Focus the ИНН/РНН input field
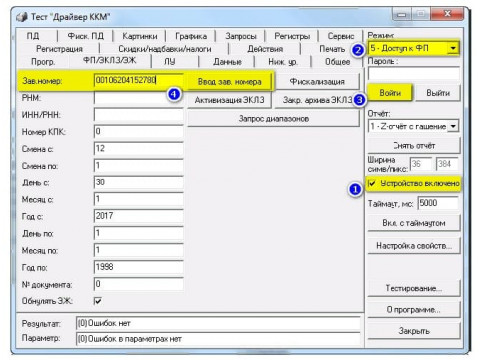This screenshot has height=360, width=480. [x=139, y=115]
